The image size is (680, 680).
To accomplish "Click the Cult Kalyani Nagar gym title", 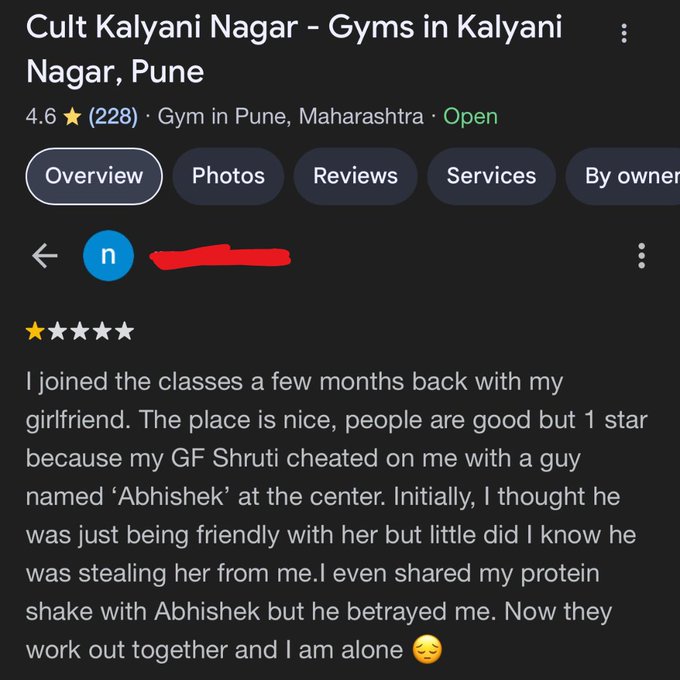I will (x=294, y=49).
